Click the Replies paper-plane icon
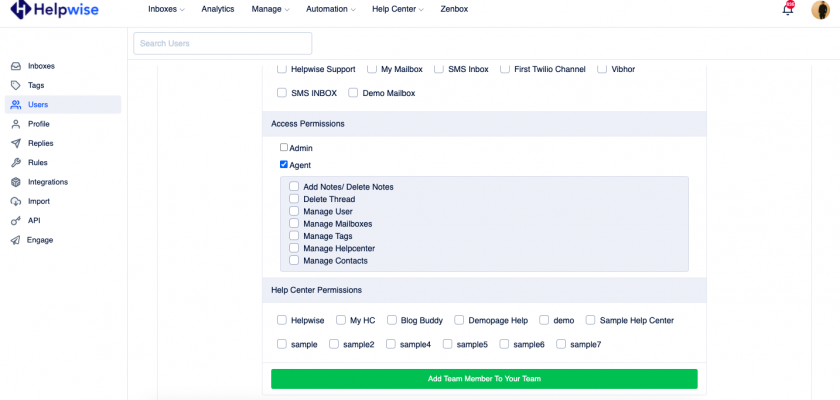840x400 pixels. 16,143
